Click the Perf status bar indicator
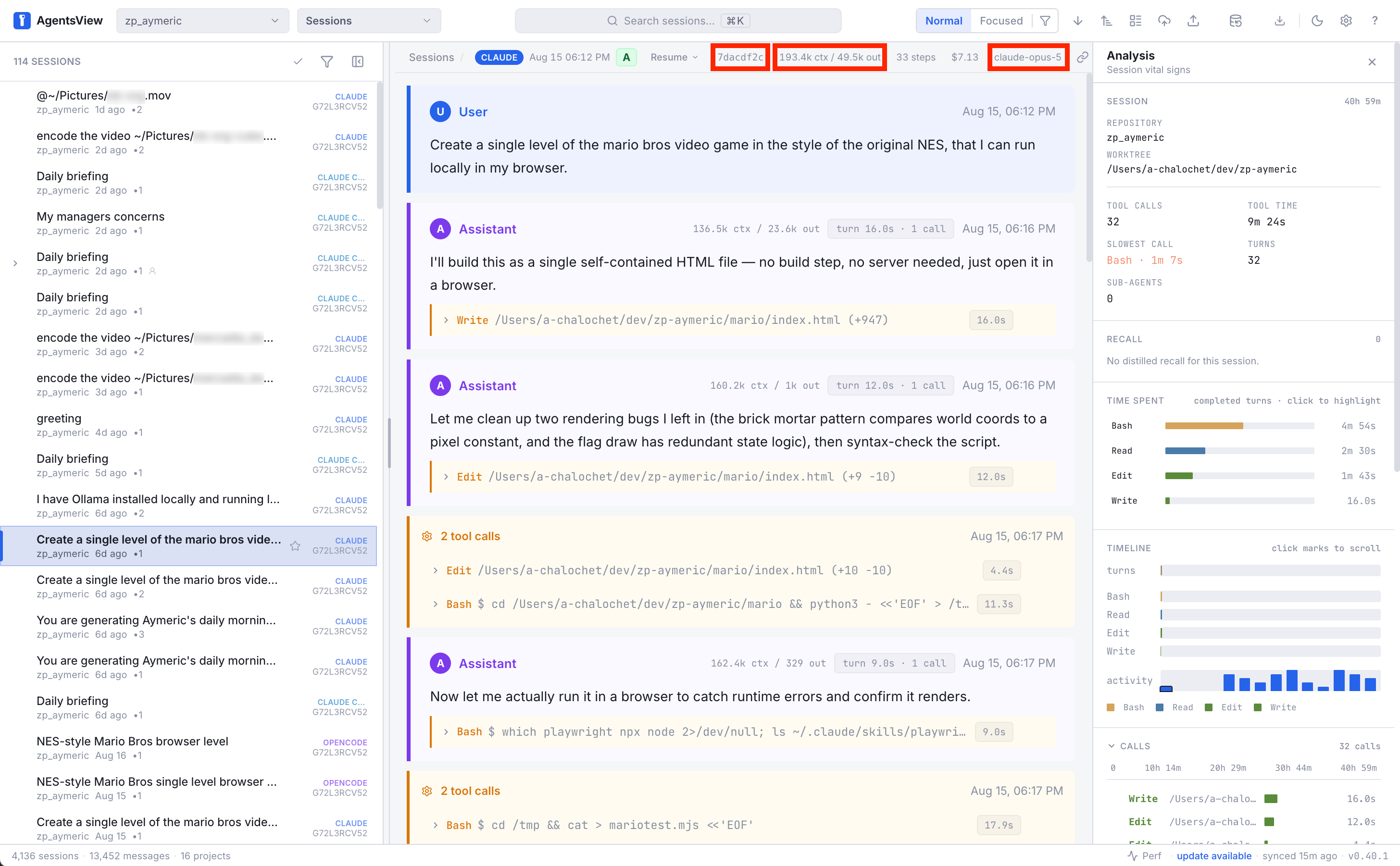Screen dimensions: 1400x866 (1145, 856)
